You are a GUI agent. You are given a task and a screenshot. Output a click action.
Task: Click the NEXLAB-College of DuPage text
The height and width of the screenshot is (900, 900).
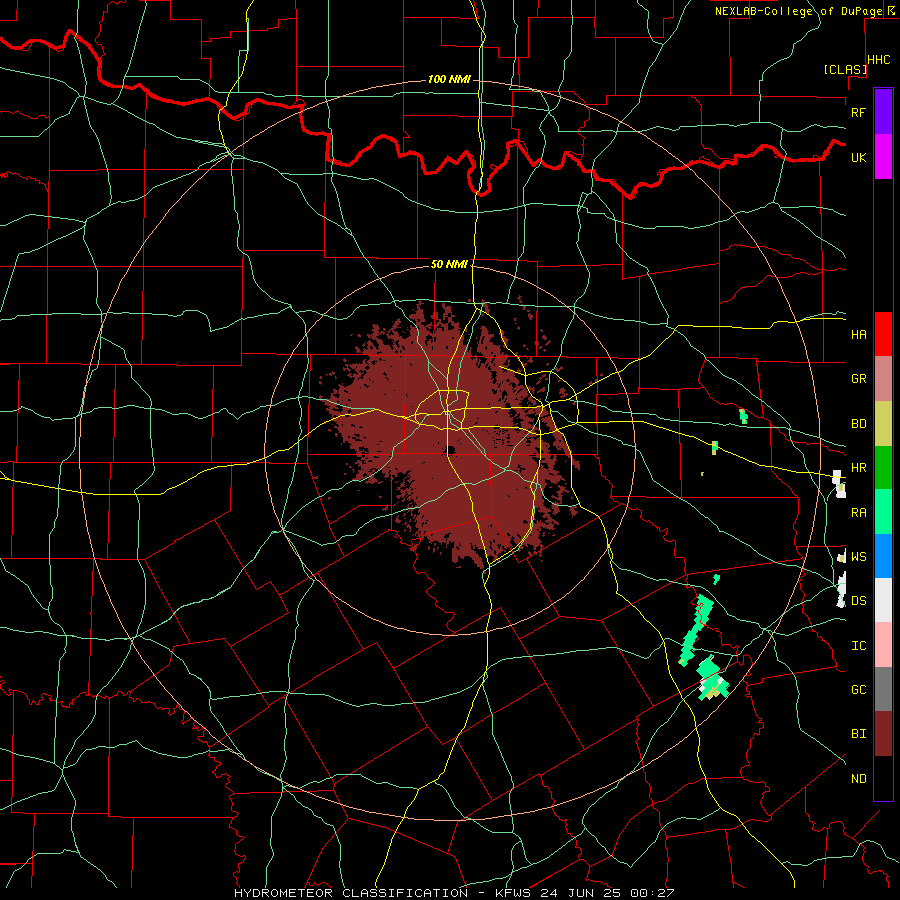(798, 11)
